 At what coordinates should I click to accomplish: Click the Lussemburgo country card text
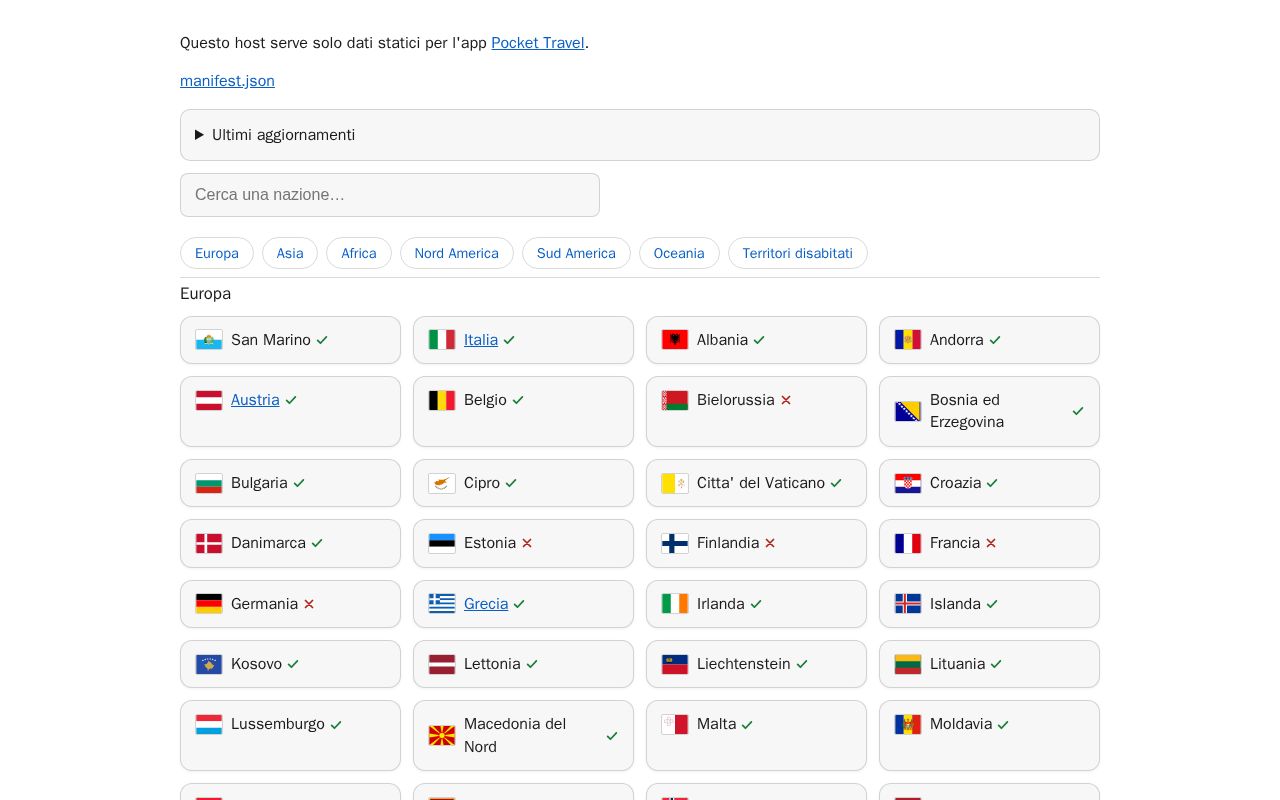click(x=278, y=724)
